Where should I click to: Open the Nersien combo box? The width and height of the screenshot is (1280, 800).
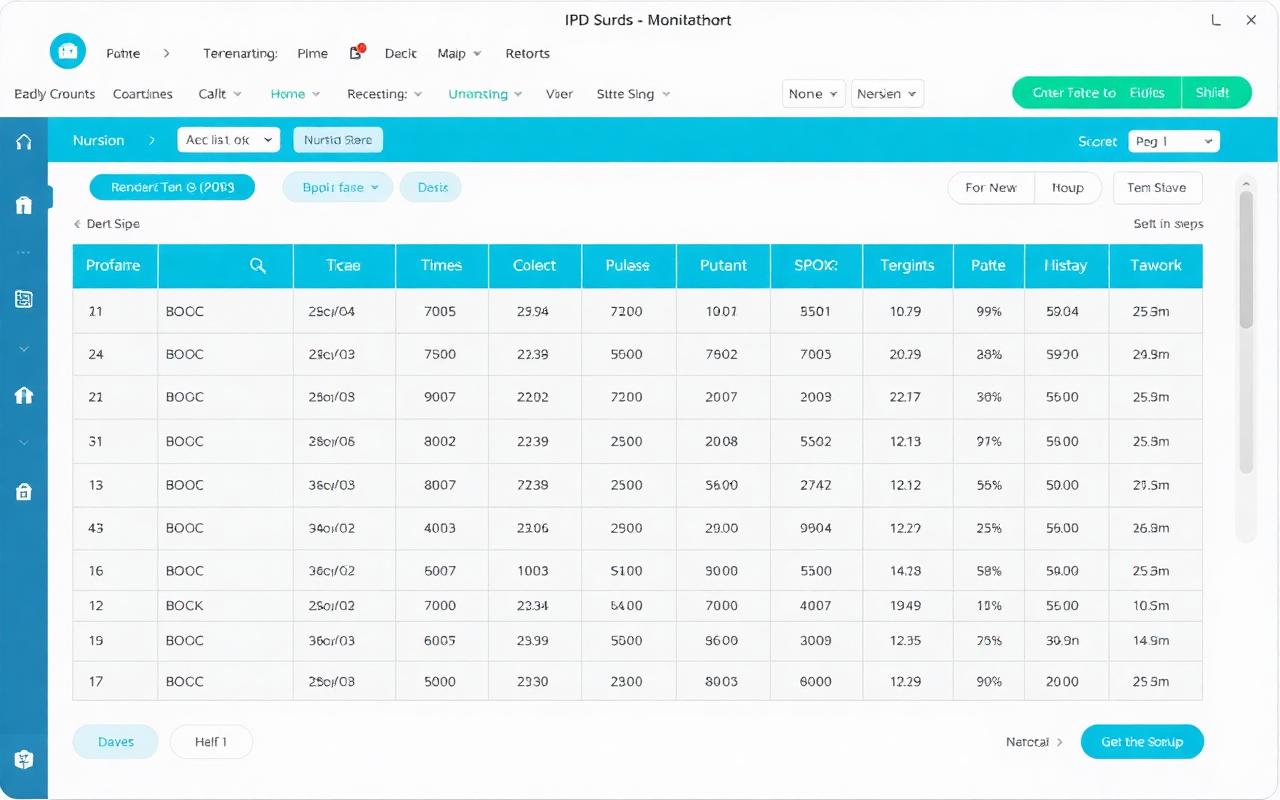point(887,94)
